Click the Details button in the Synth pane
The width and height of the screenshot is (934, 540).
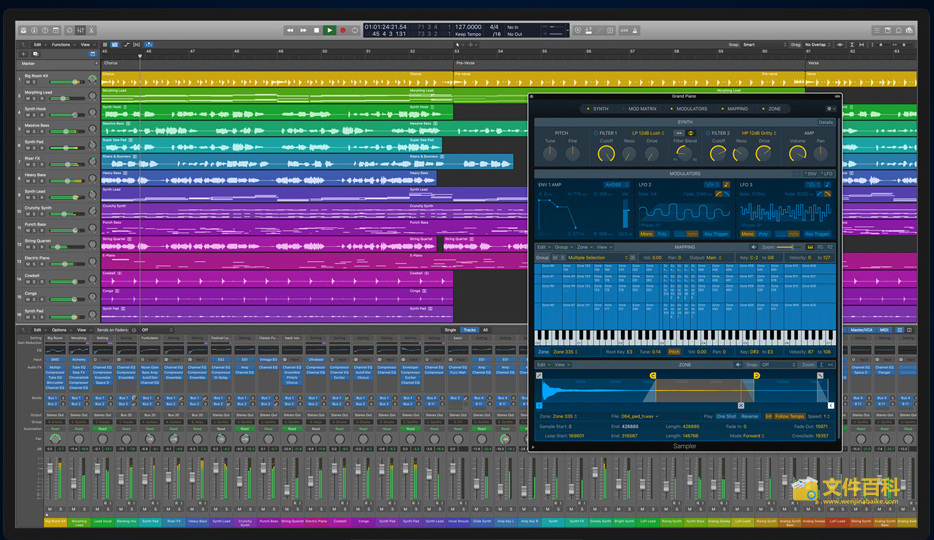pos(826,122)
